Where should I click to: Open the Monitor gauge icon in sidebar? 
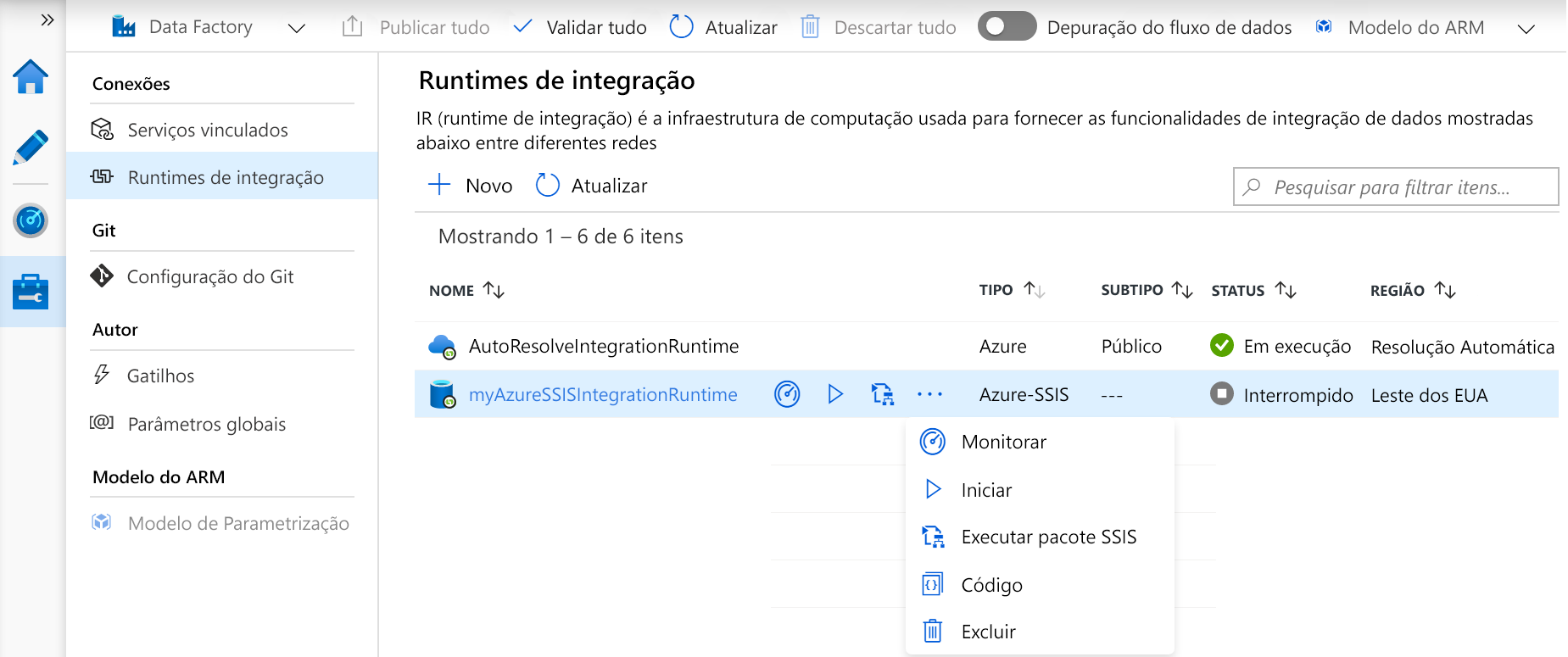tap(31, 220)
